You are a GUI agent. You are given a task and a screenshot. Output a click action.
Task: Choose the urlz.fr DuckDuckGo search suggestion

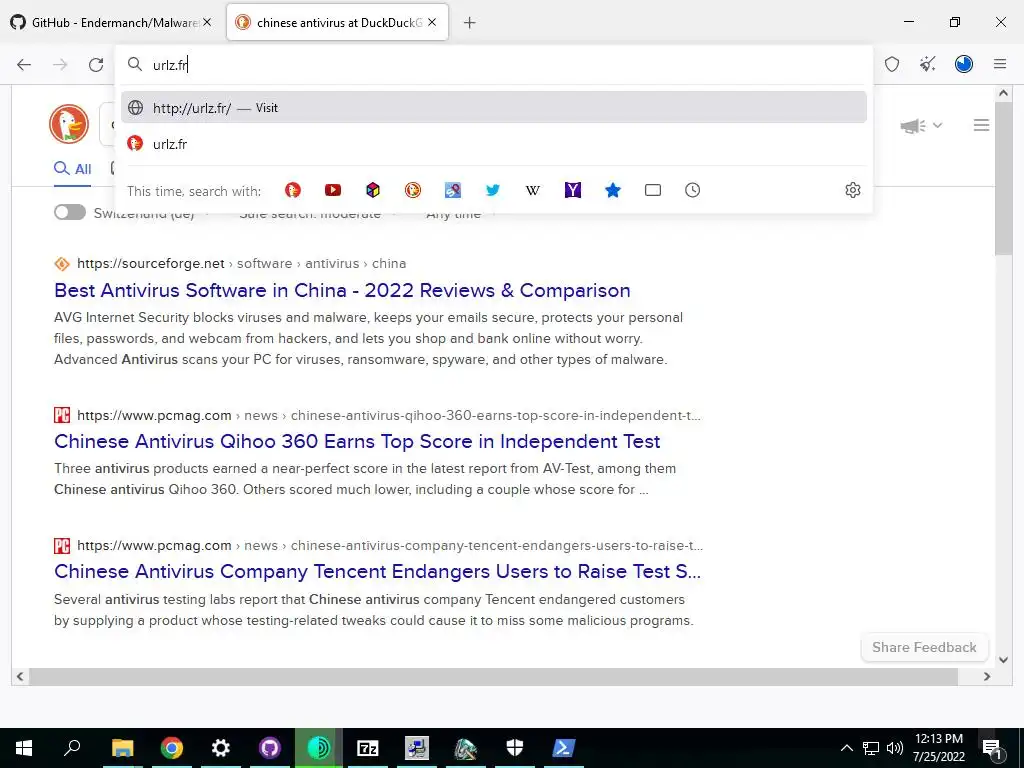(494, 144)
